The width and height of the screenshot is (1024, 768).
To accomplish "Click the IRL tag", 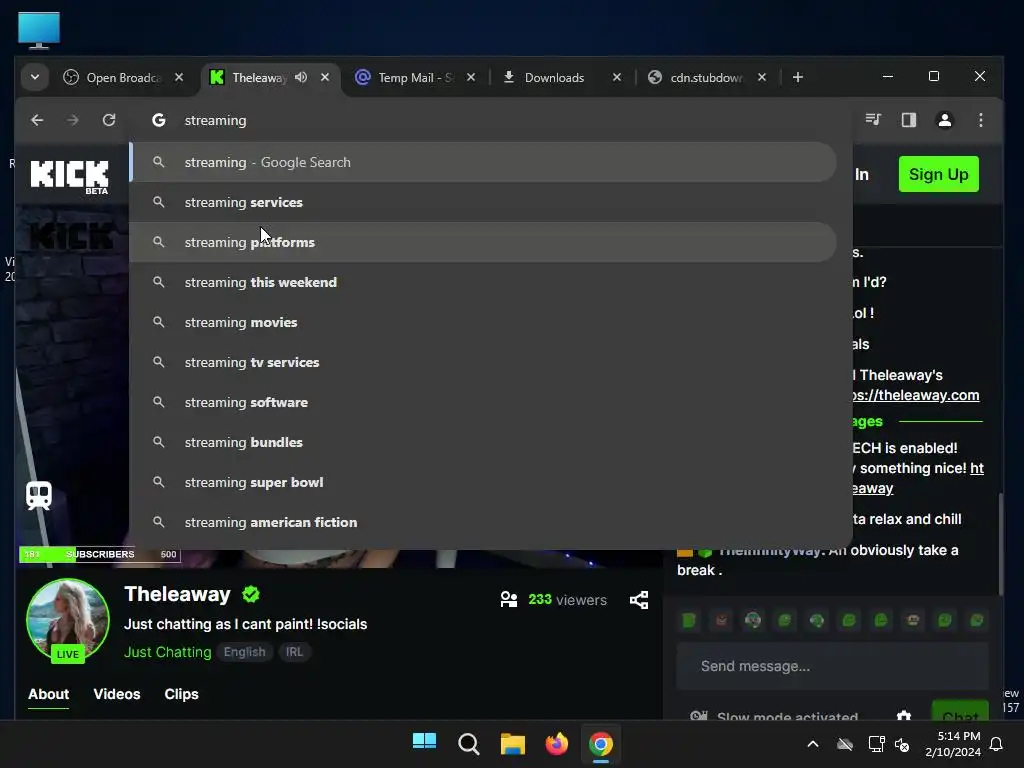I will click(295, 652).
